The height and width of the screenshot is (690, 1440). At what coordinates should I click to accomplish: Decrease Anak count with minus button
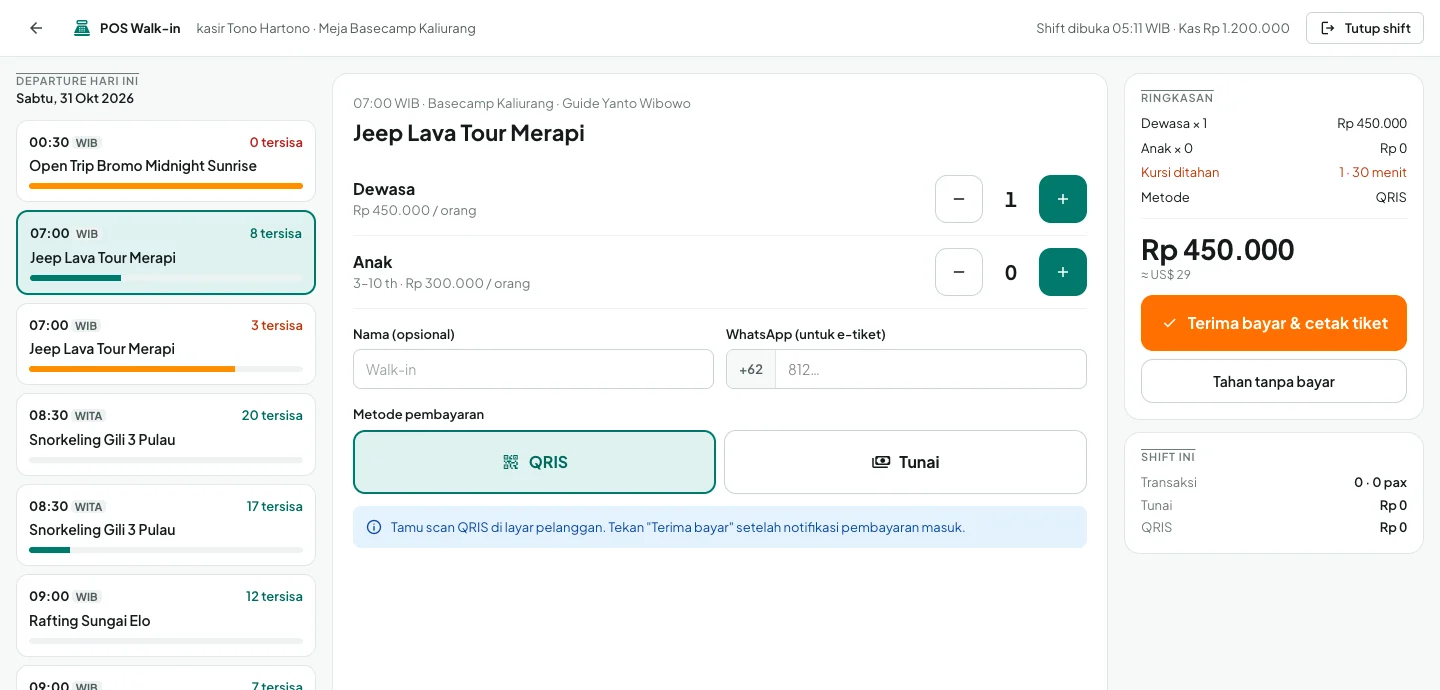point(959,272)
